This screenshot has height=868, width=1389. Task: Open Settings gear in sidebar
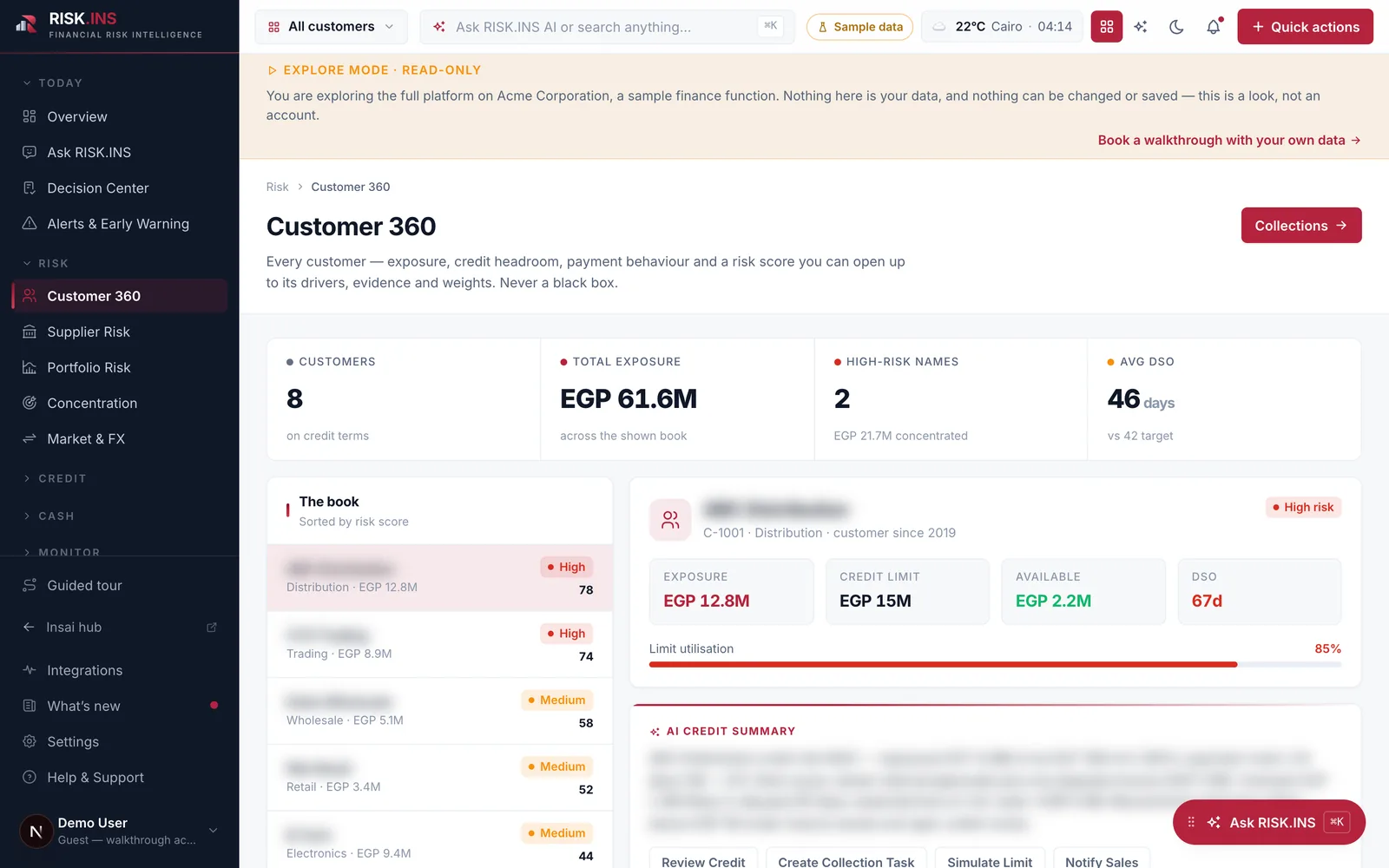click(30, 741)
